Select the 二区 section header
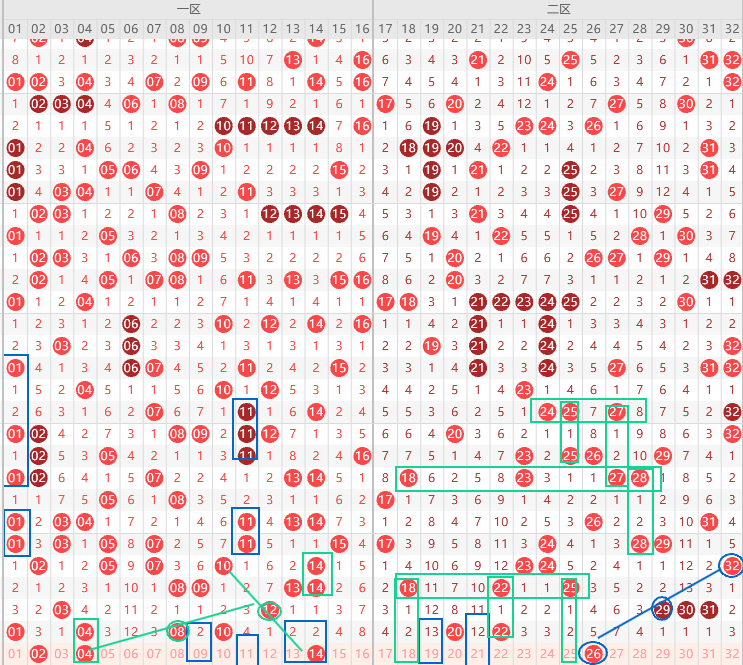 click(x=558, y=9)
